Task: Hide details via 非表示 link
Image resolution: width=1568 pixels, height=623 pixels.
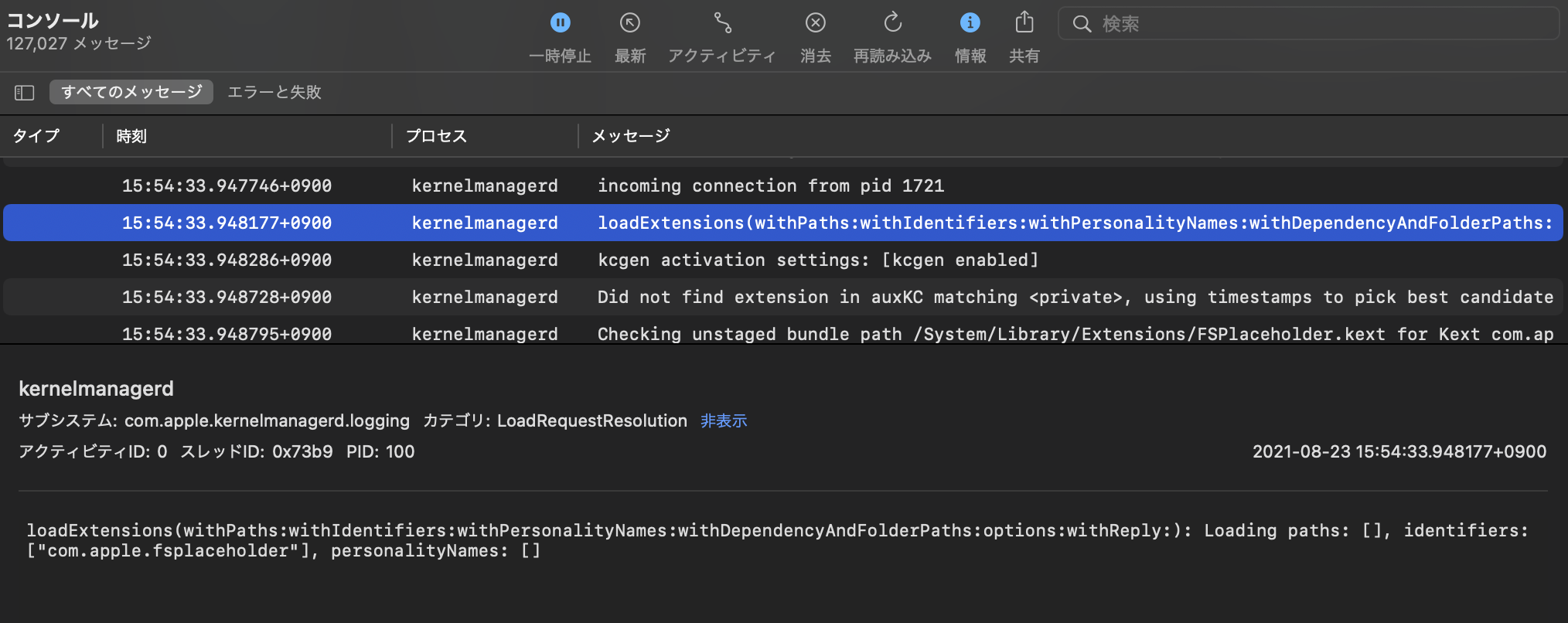Action: point(723,420)
